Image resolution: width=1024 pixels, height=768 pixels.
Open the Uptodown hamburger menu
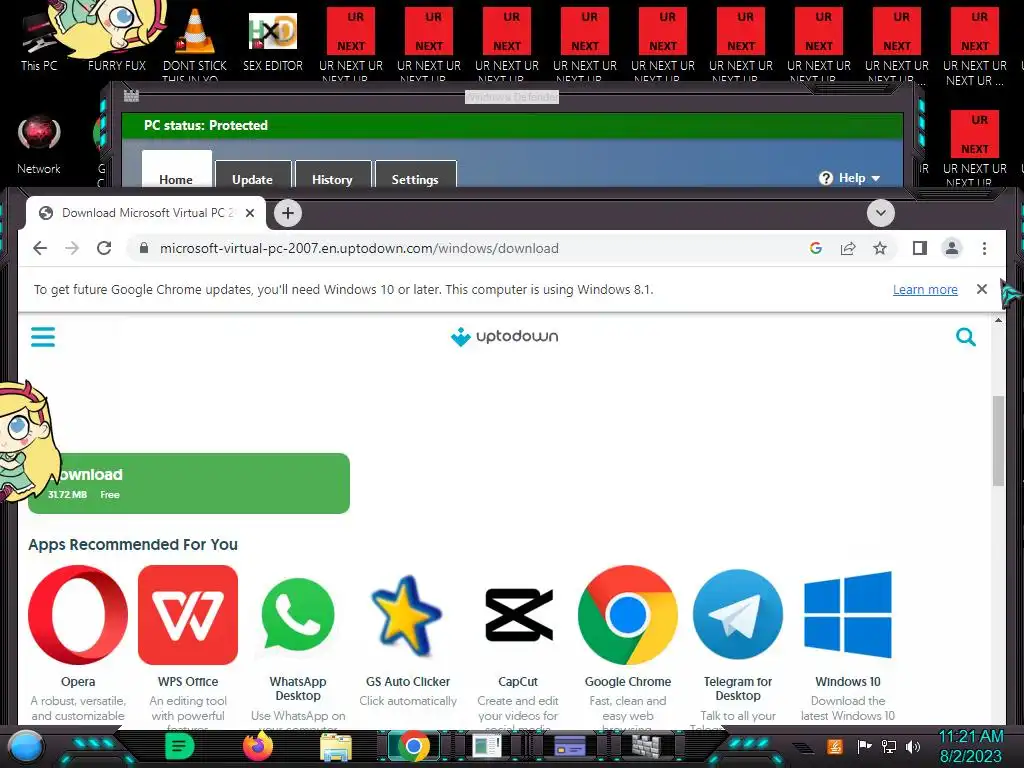coord(43,337)
